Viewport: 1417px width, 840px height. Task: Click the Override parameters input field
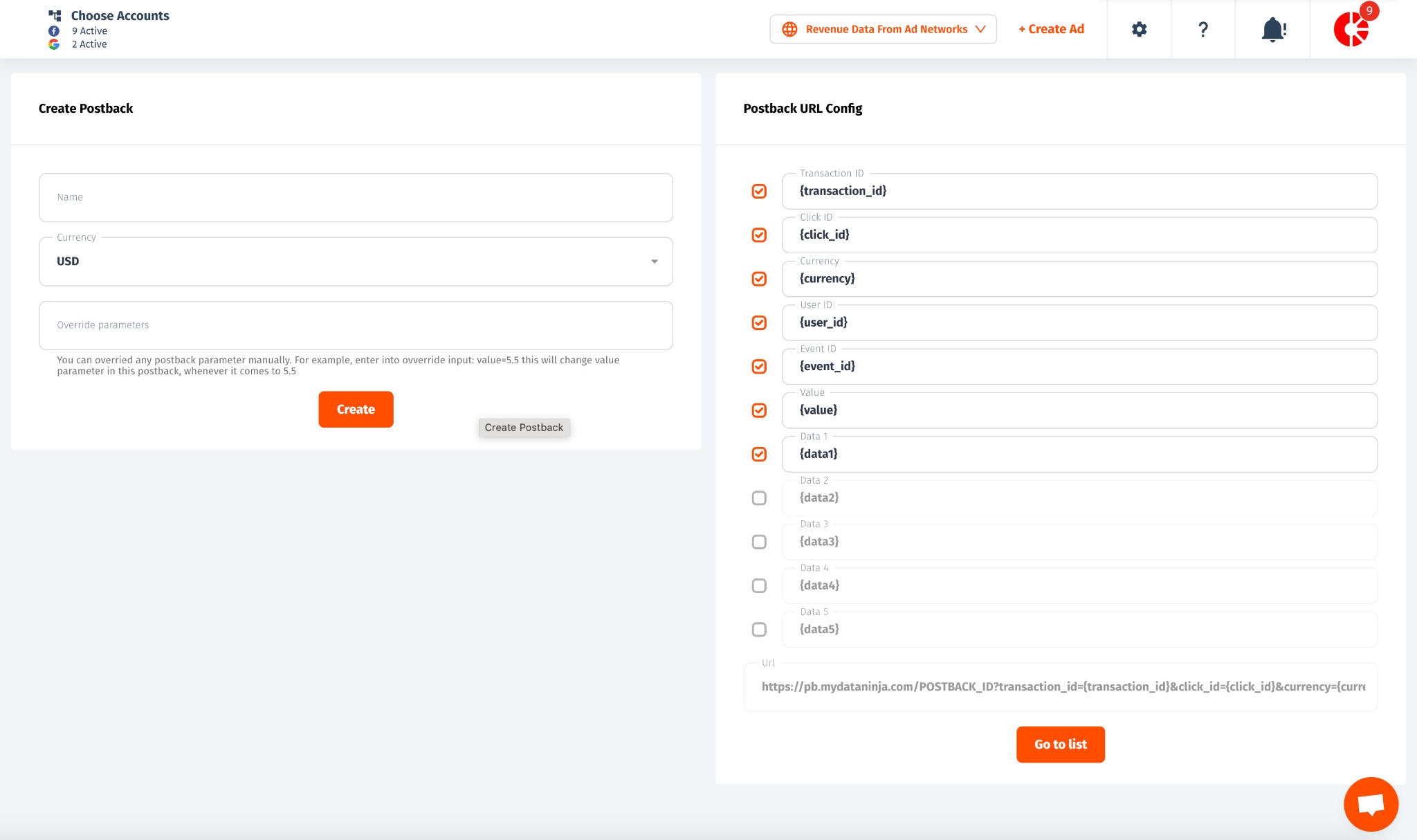click(356, 325)
